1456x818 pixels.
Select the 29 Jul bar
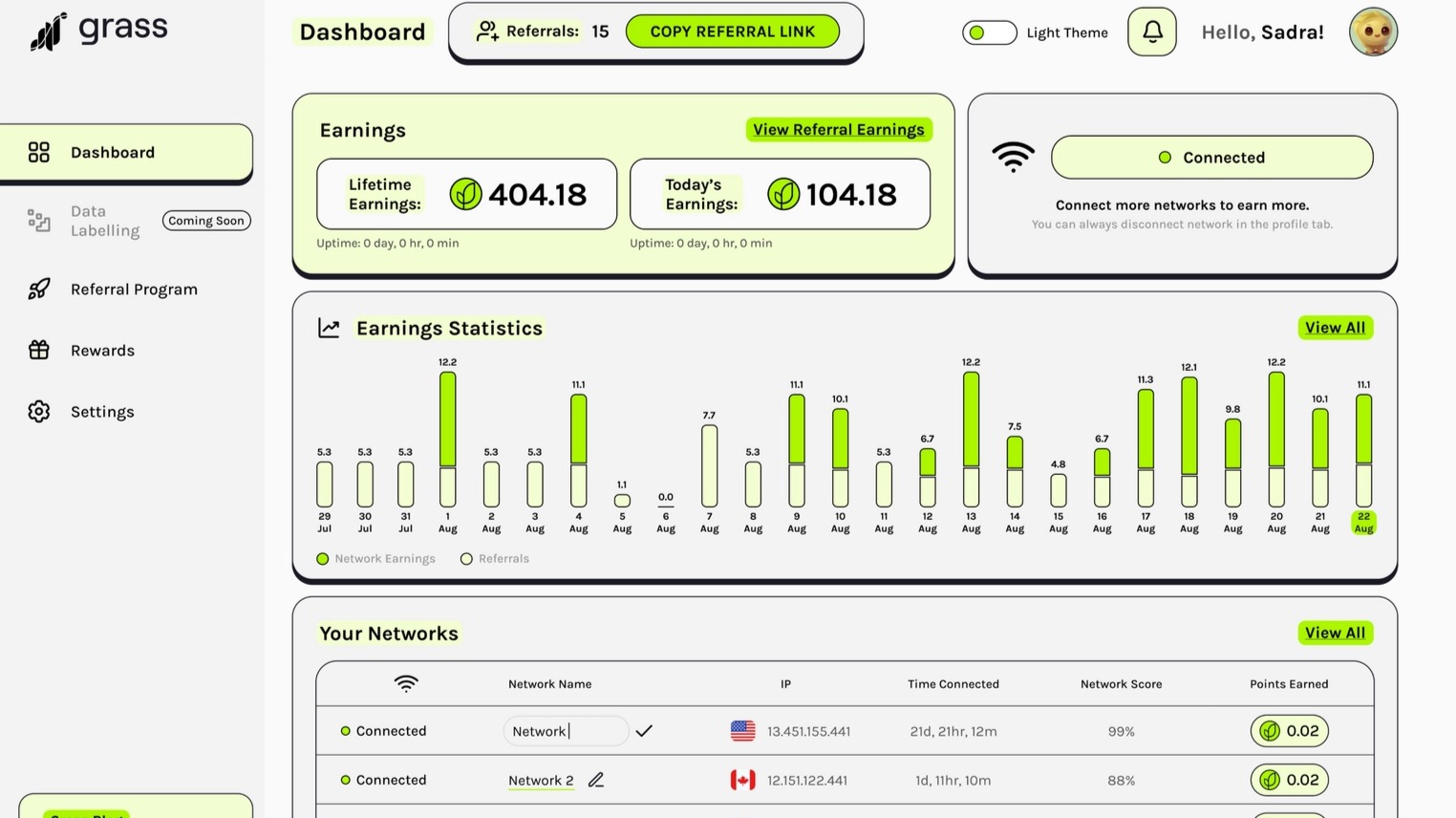coord(325,484)
